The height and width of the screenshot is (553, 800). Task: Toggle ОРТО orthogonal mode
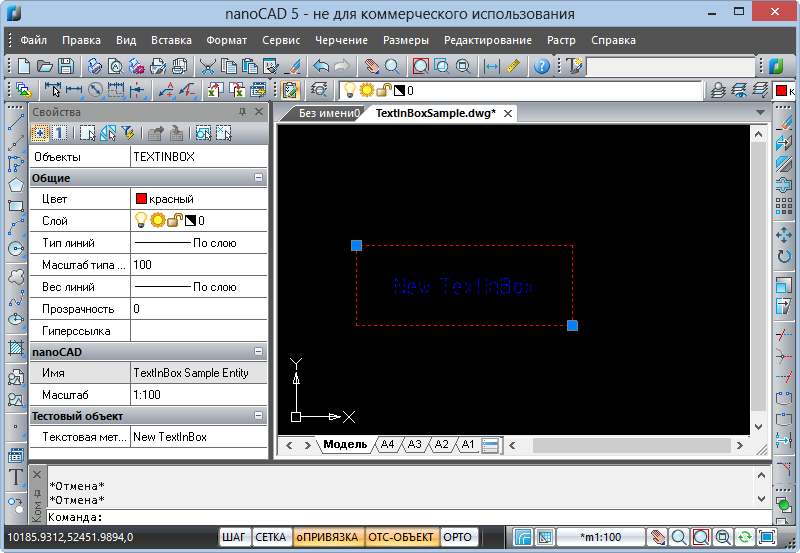[457, 537]
